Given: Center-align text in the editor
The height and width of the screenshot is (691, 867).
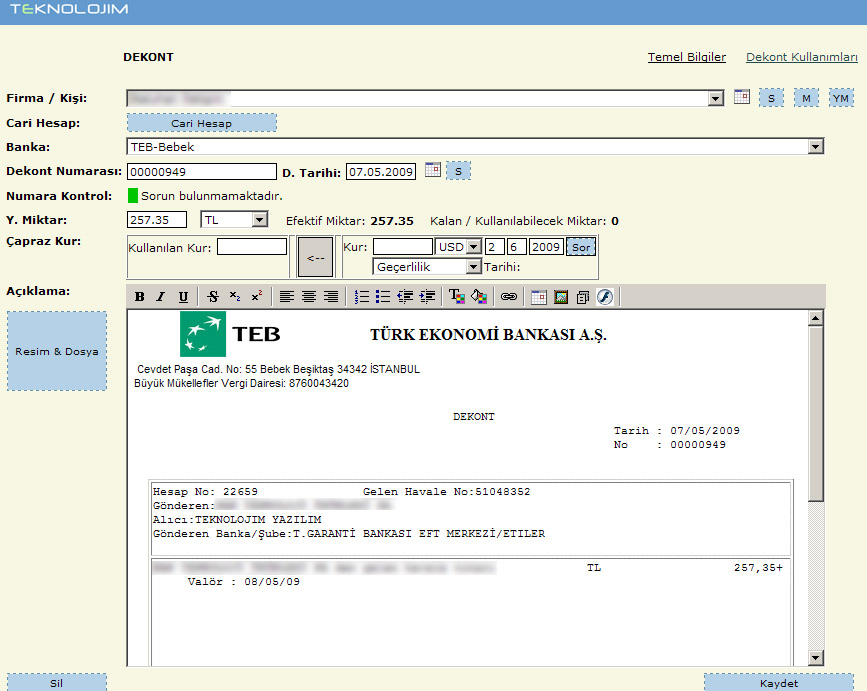Looking at the screenshot, I should click(x=309, y=297).
